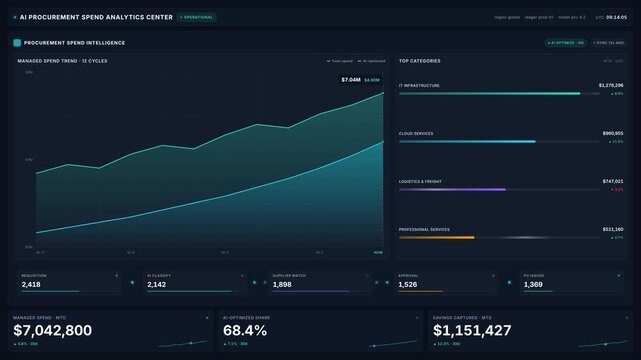This screenshot has height=360, width=641.
Task: Click the AI Procurement Spend Analytics Center title
Action: [x=96, y=17]
